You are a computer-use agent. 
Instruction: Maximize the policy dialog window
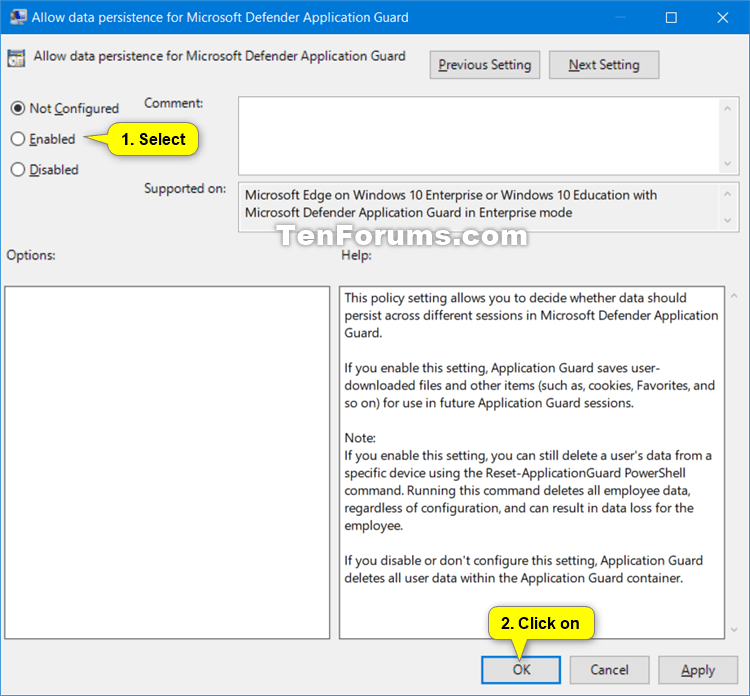[x=671, y=18]
